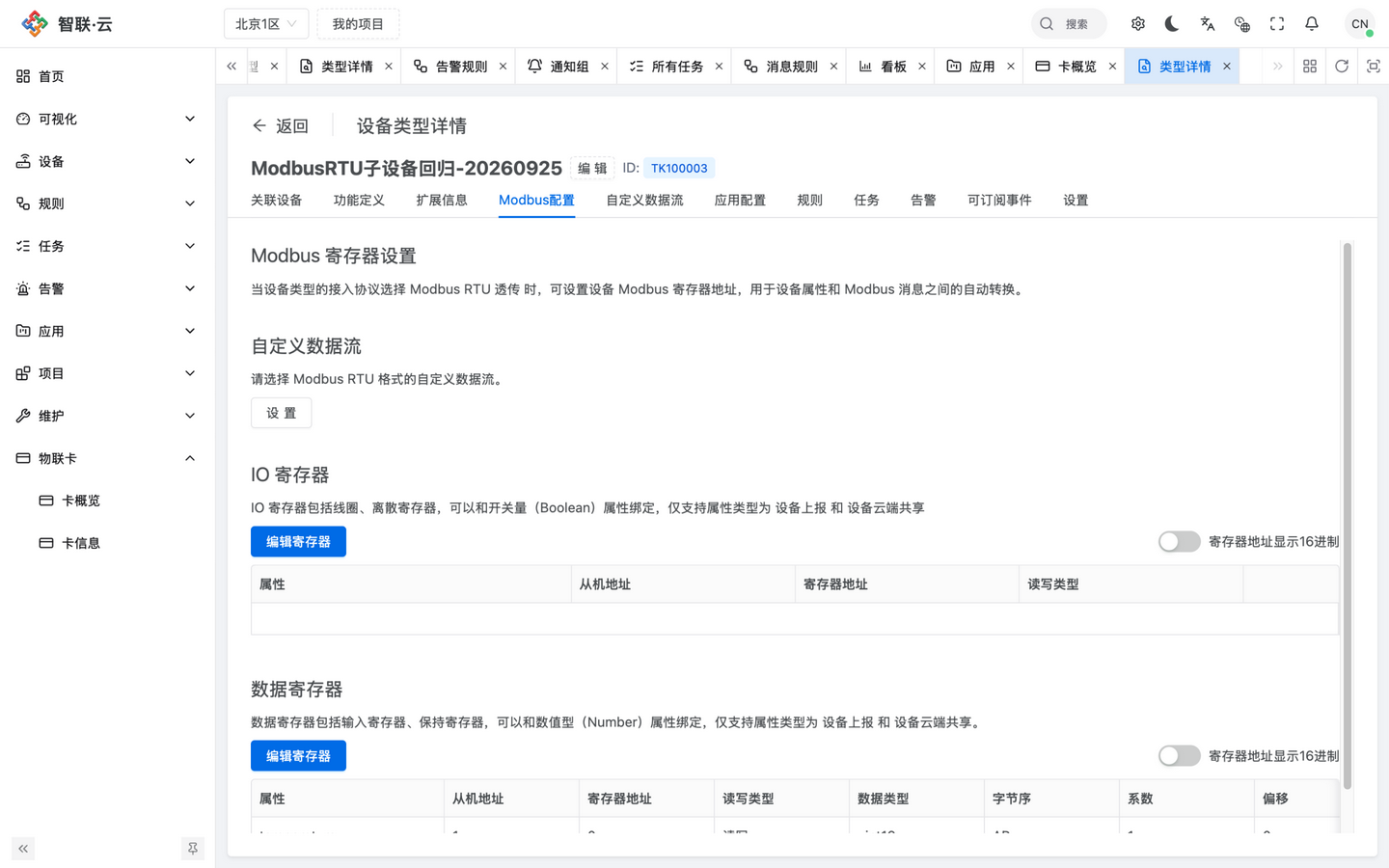Click 编辑寄存器 button under IO 寄存器
1389x868 pixels.
click(298, 542)
